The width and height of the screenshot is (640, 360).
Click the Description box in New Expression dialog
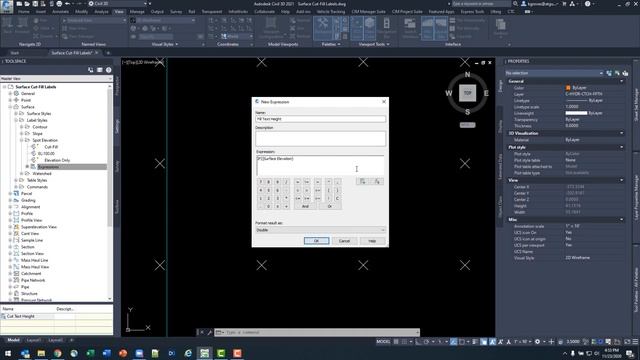tap(320, 139)
